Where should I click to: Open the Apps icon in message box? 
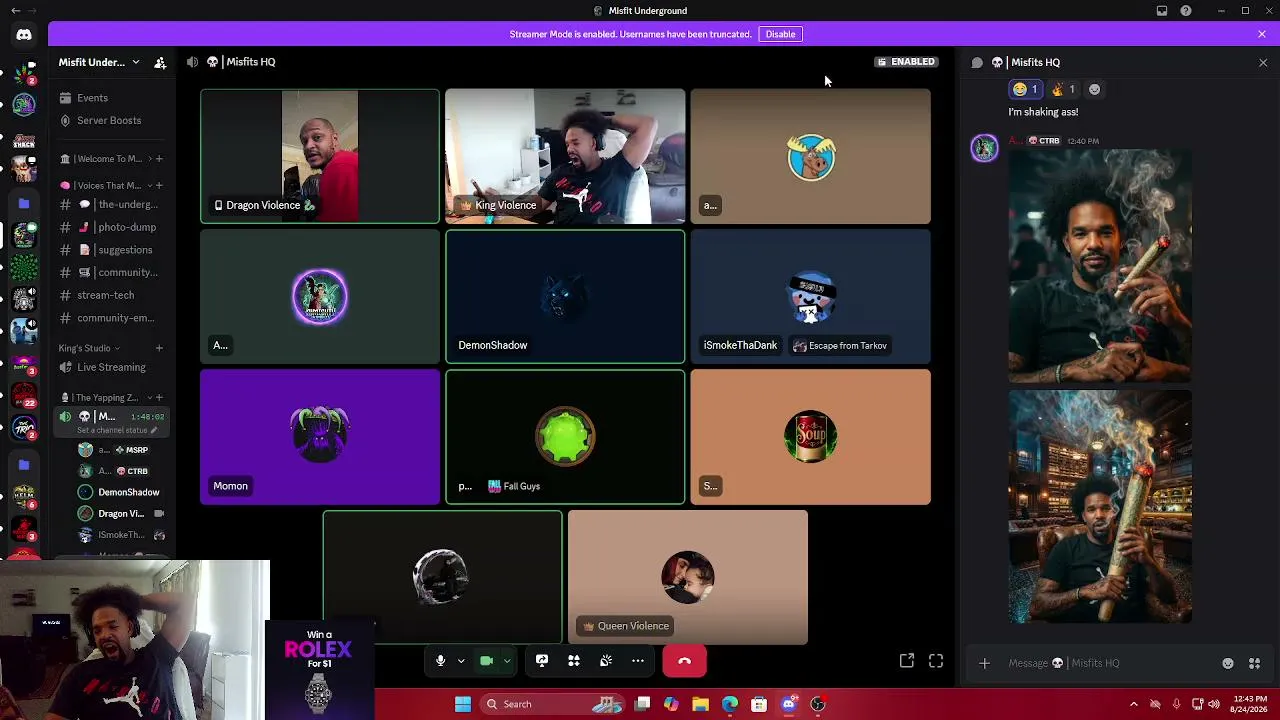1255,663
